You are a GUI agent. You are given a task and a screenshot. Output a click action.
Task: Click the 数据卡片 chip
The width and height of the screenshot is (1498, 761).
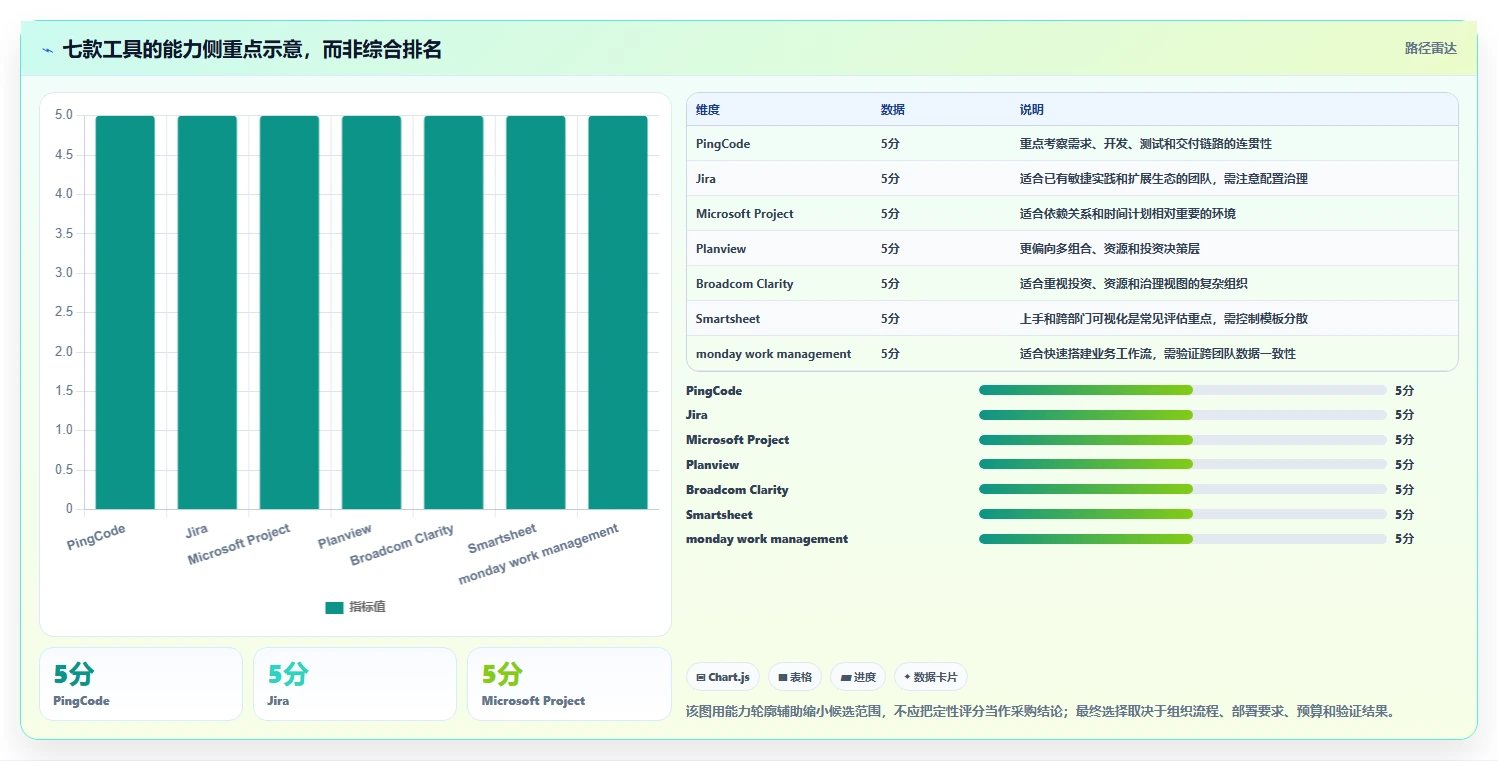[930, 677]
